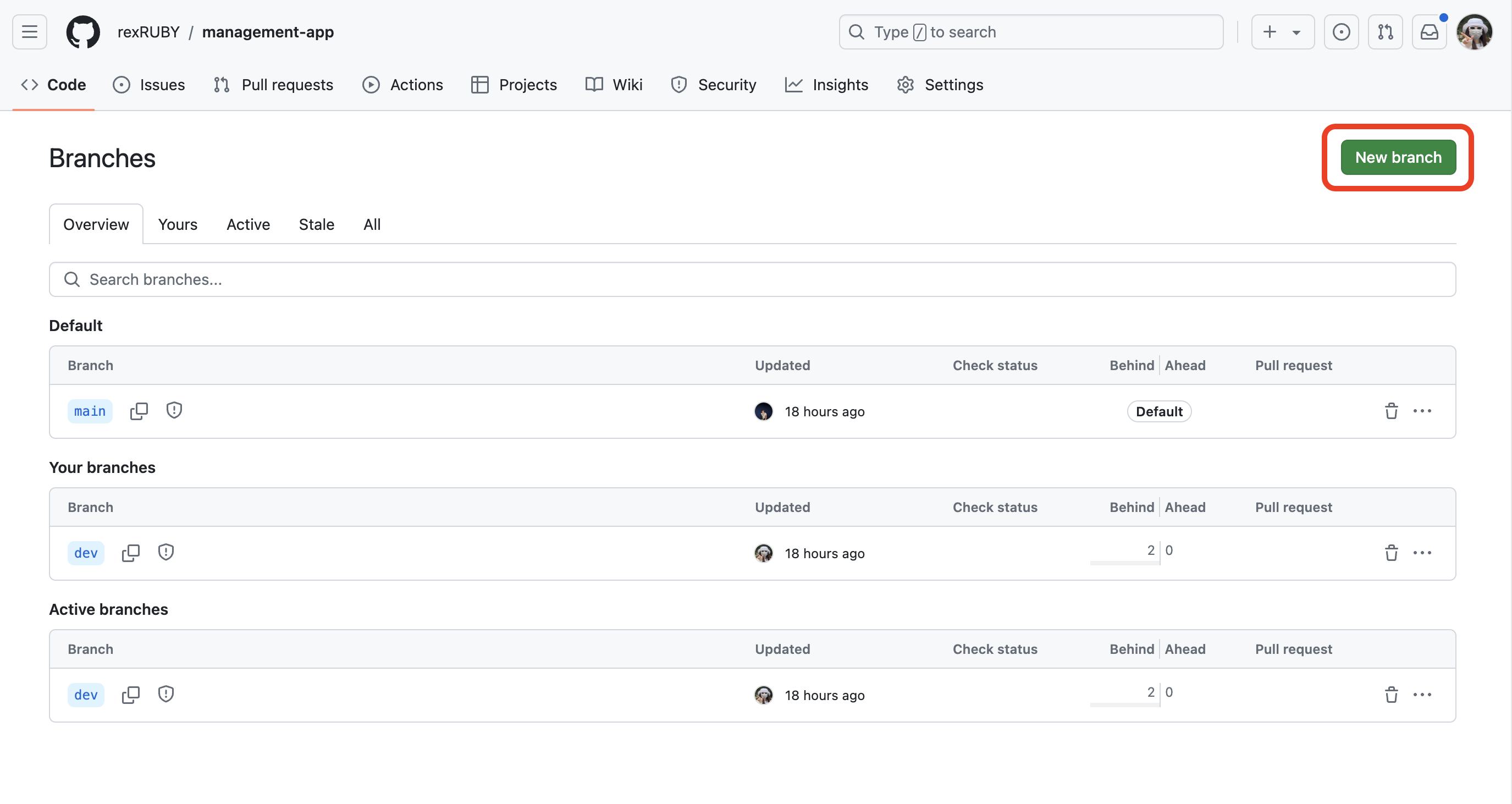The image size is (1512, 804).
Task: Click trash icon for dev in Active branches
Action: (1391, 695)
